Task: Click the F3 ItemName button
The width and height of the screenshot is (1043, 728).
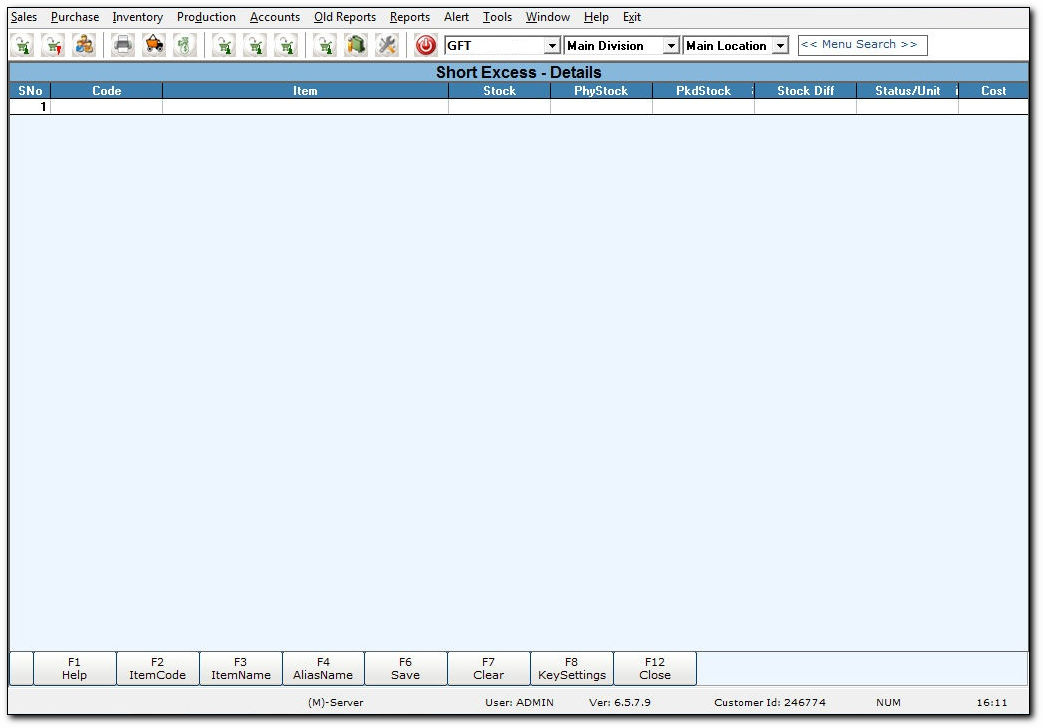Action: [241, 668]
